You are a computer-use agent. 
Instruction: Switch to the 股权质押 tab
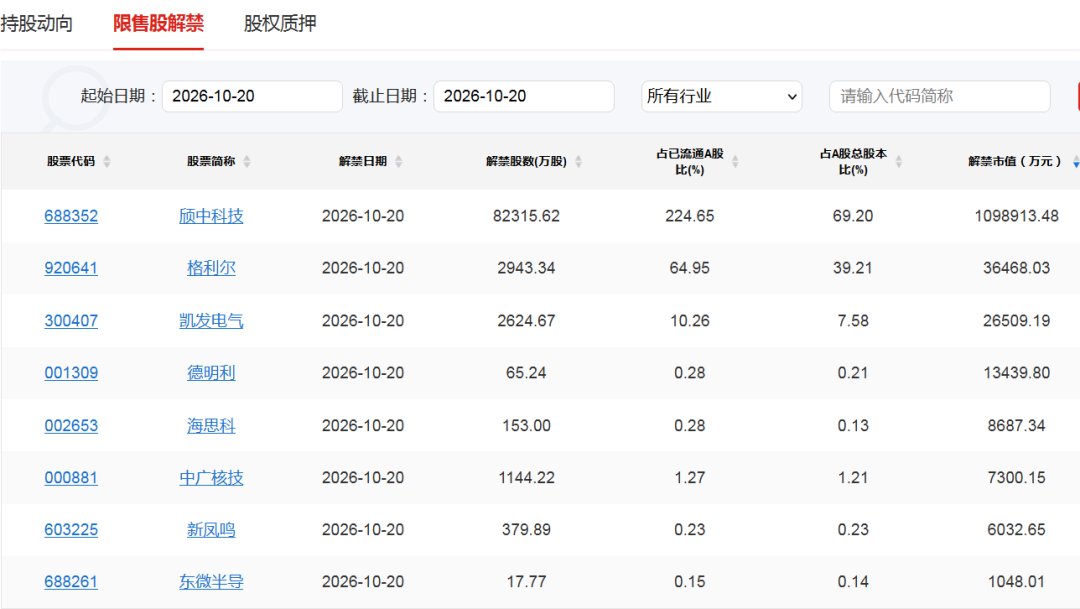tap(280, 23)
